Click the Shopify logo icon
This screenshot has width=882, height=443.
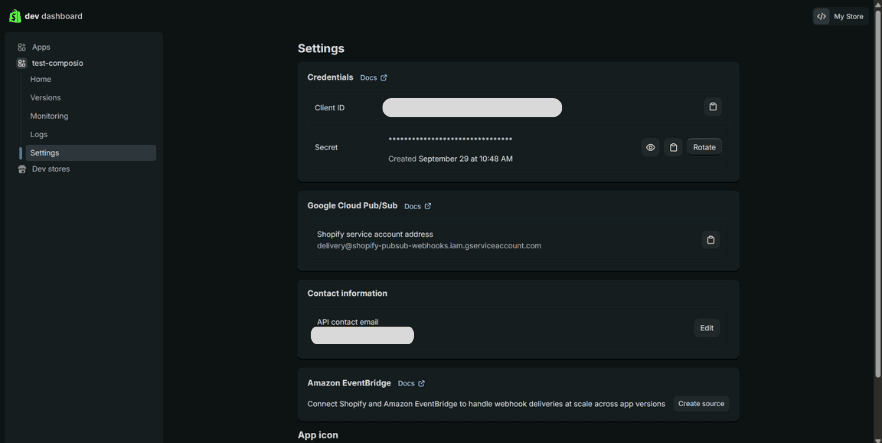point(15,16)
